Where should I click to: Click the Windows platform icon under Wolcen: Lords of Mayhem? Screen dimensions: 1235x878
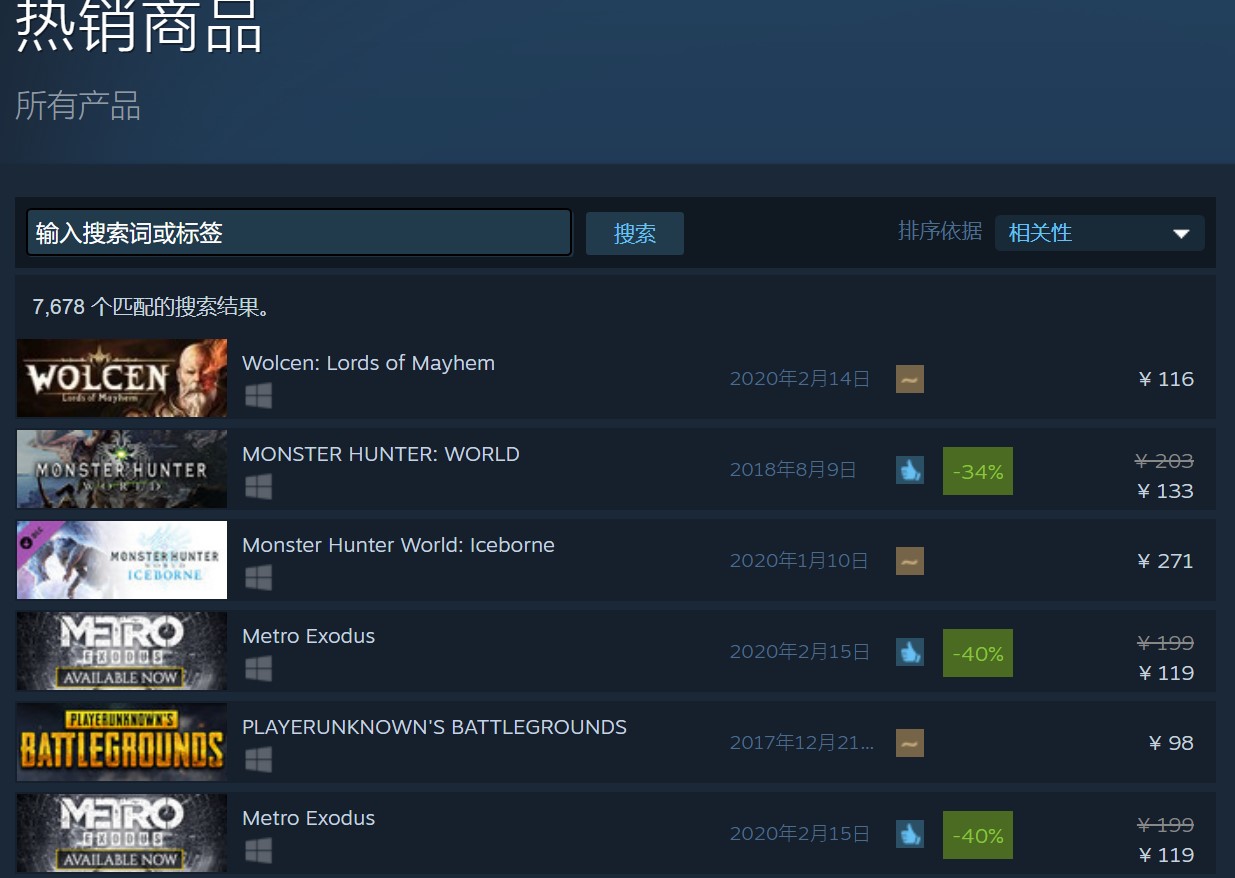coord(258,396)
